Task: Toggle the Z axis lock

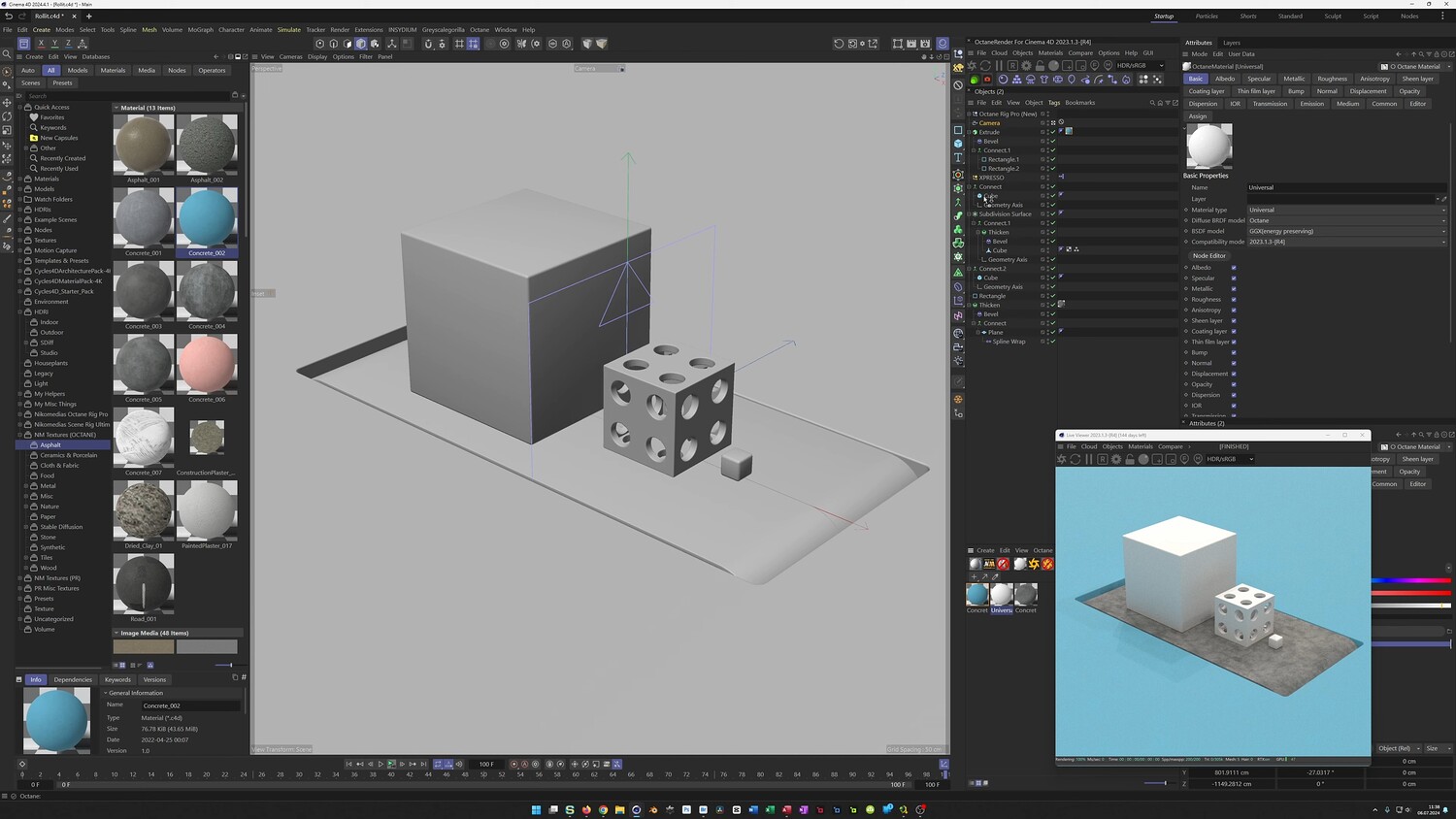Action: (68, 44)
